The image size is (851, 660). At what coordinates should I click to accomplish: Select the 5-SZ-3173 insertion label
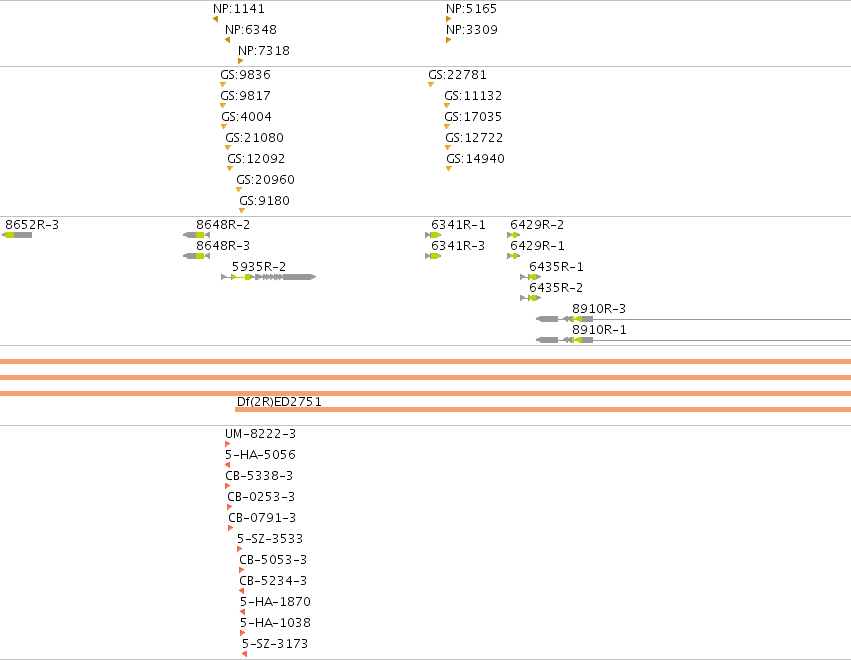pos(275,644)
